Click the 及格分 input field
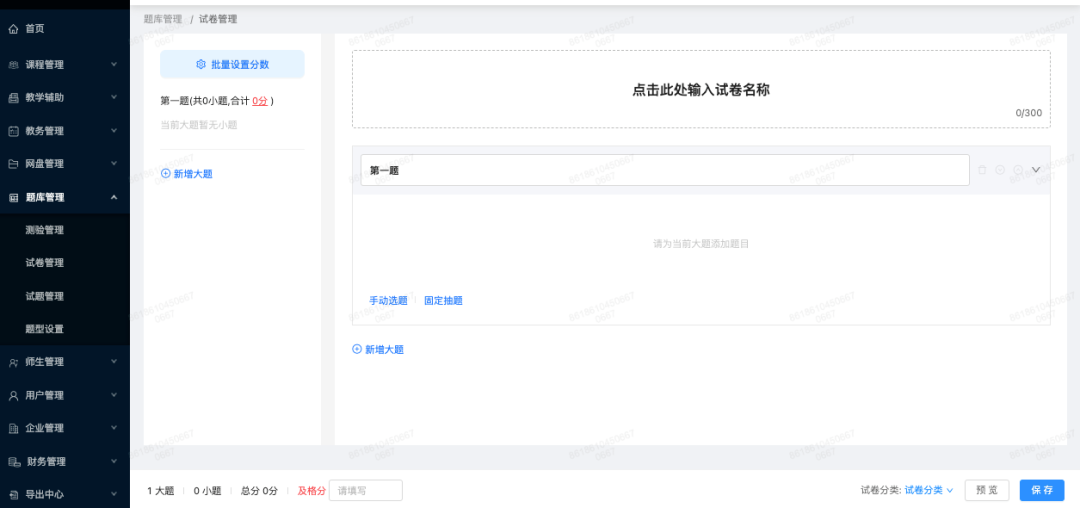 (365, 490)
